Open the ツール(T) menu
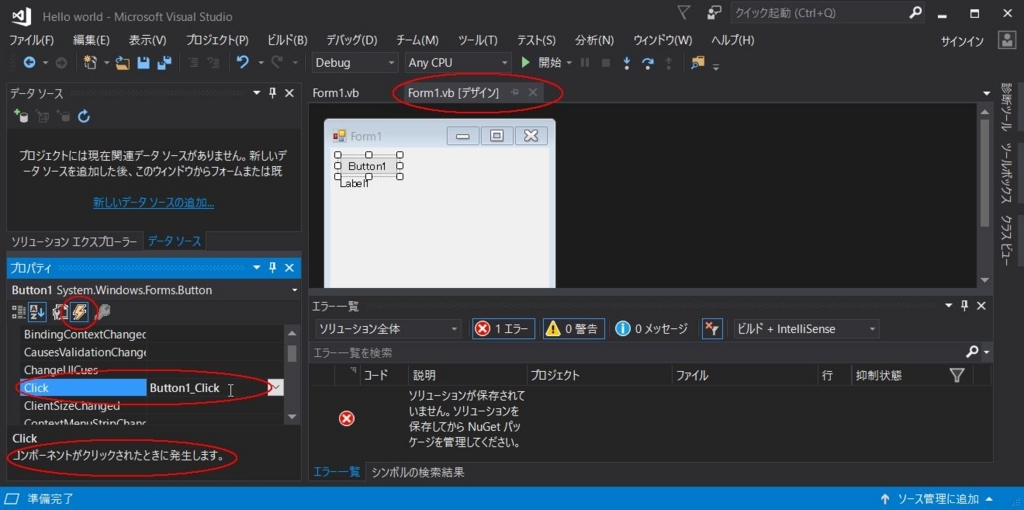This screenshot has width=1024, height=510. pos(477,40)
